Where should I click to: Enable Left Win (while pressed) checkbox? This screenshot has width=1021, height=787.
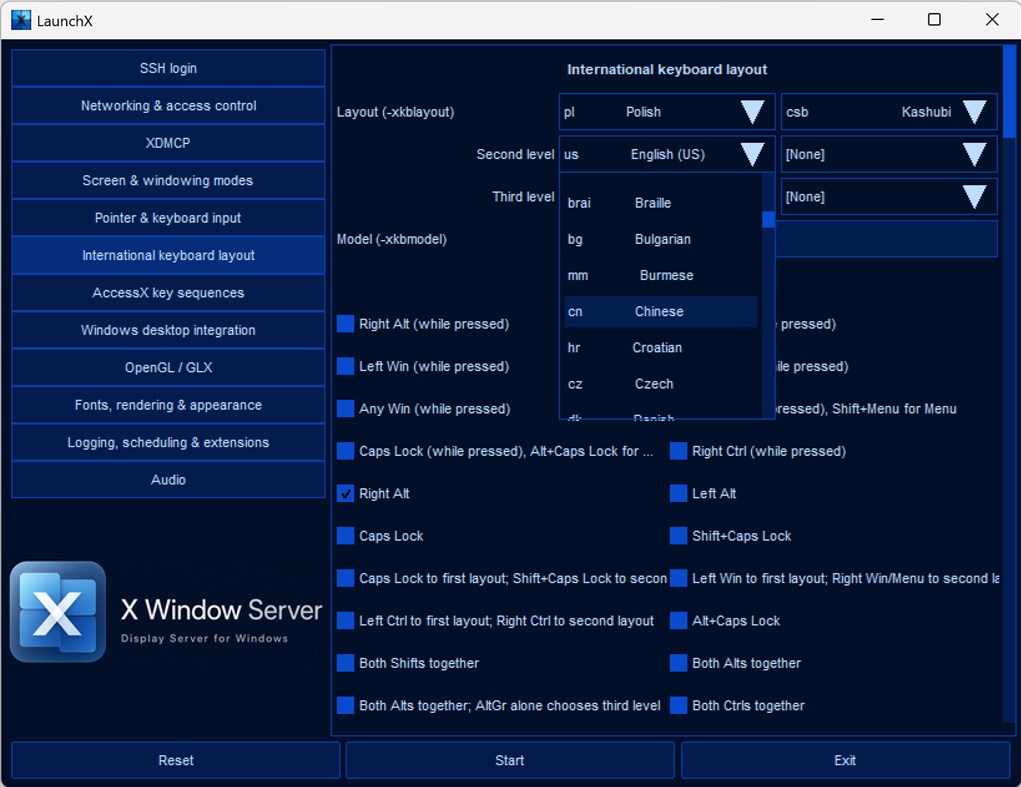[345, 366]
